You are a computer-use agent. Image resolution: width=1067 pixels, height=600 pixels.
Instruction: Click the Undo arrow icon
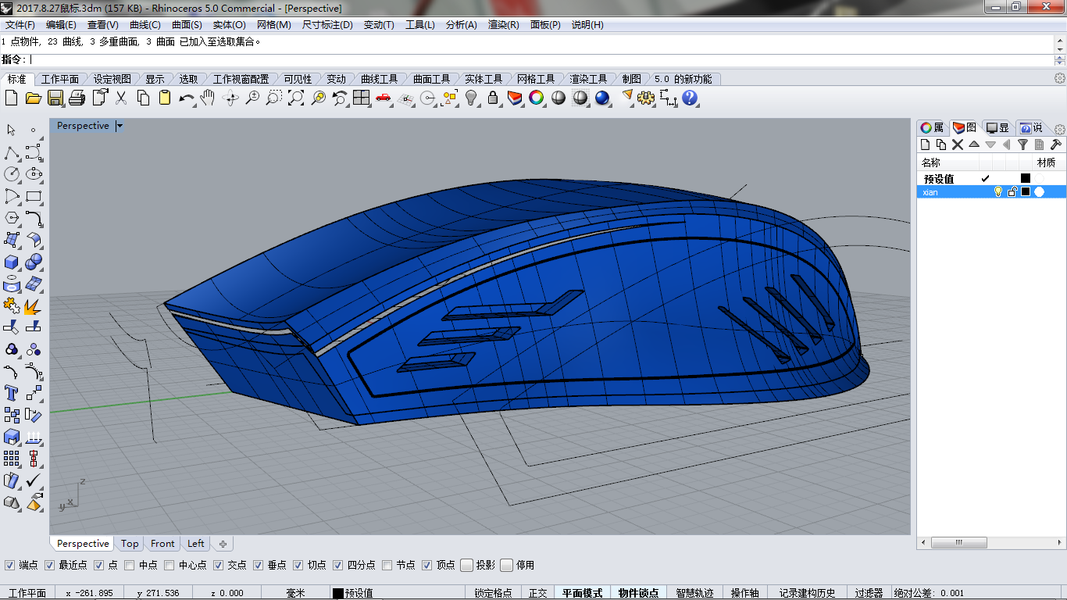186,98
